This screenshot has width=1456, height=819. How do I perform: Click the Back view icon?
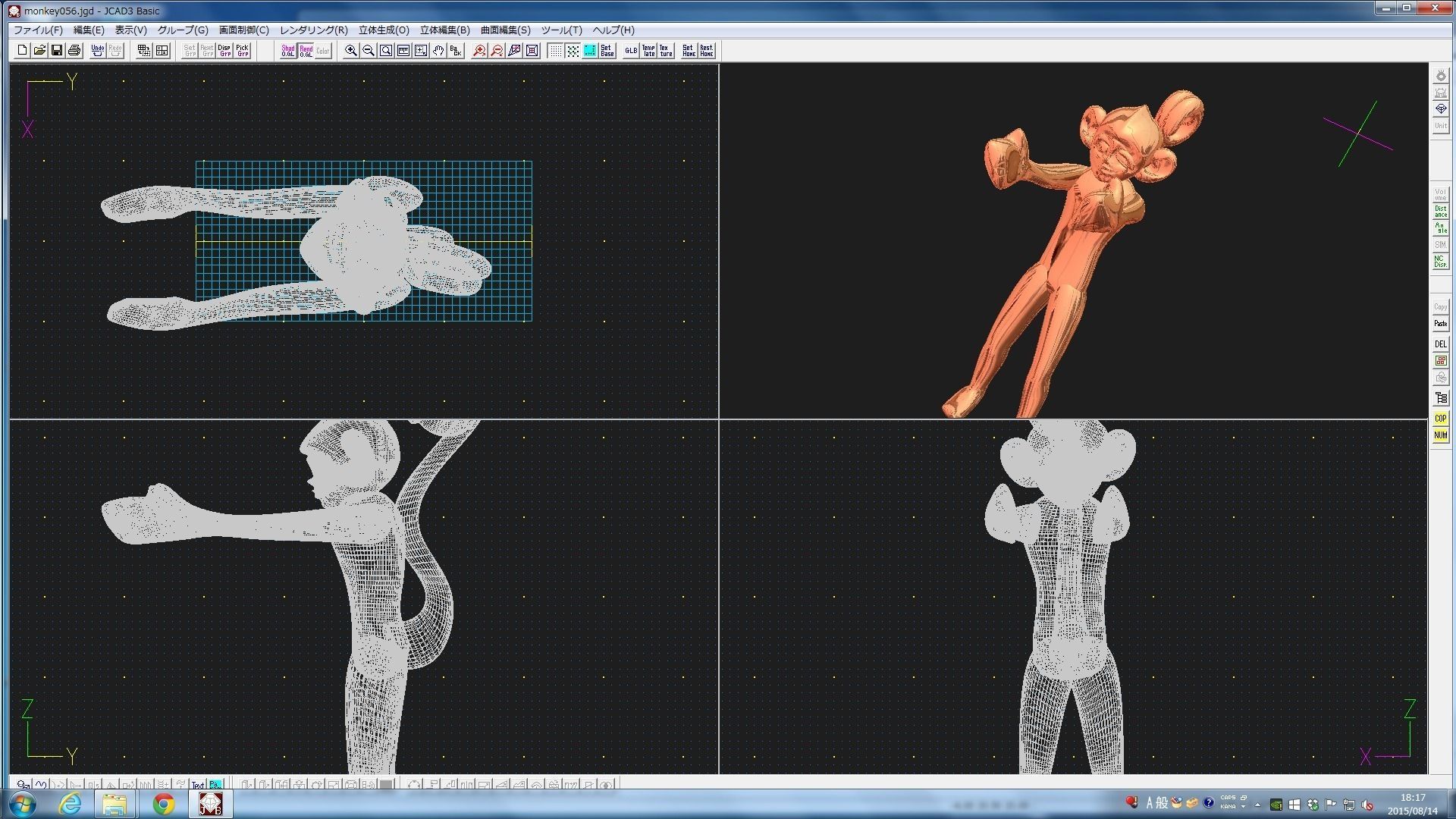456,51
